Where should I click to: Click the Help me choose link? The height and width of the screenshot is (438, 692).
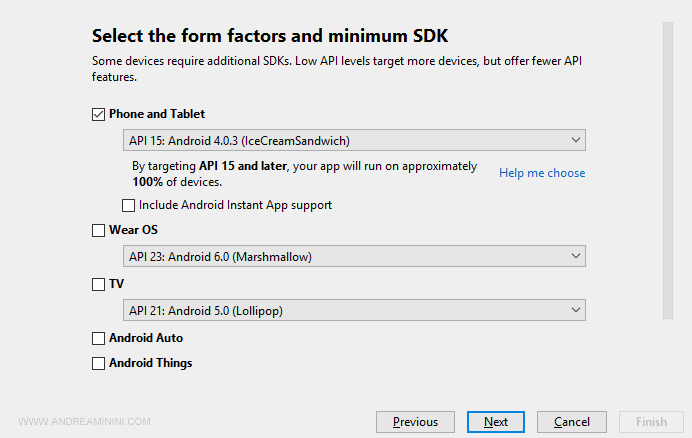point(542,173)
